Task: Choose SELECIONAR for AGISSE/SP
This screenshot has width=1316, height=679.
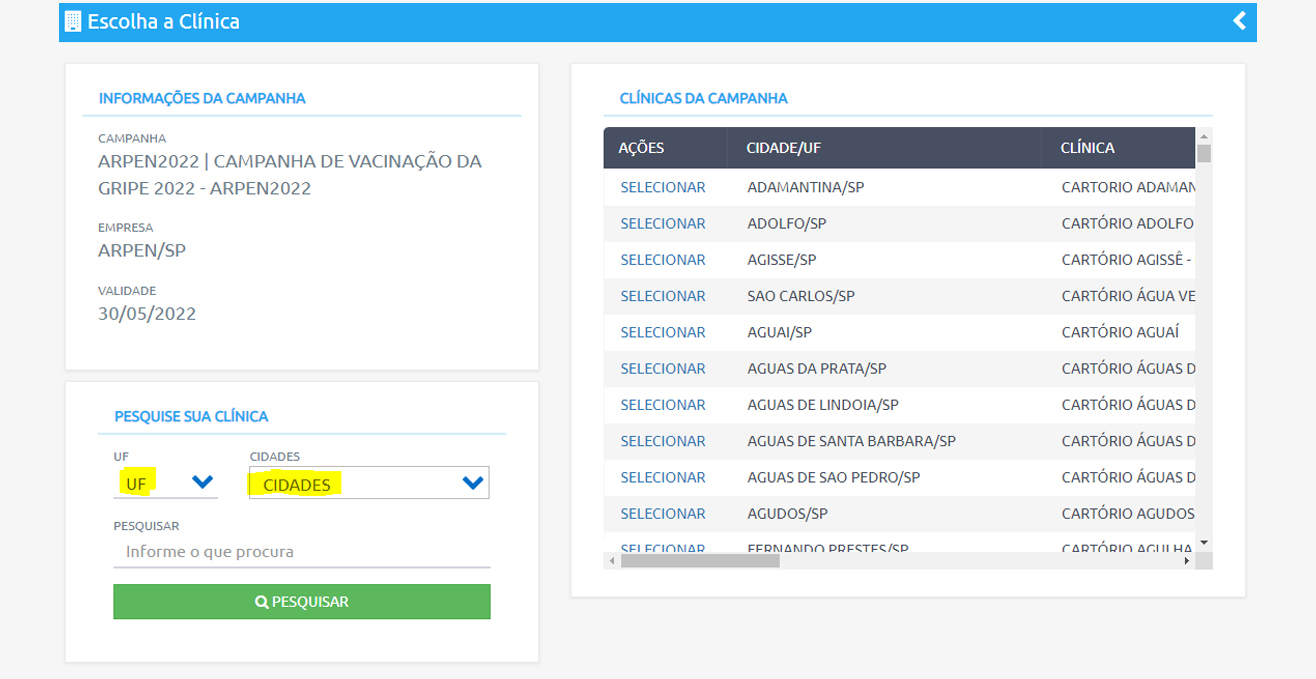Action: click(662, 260)
